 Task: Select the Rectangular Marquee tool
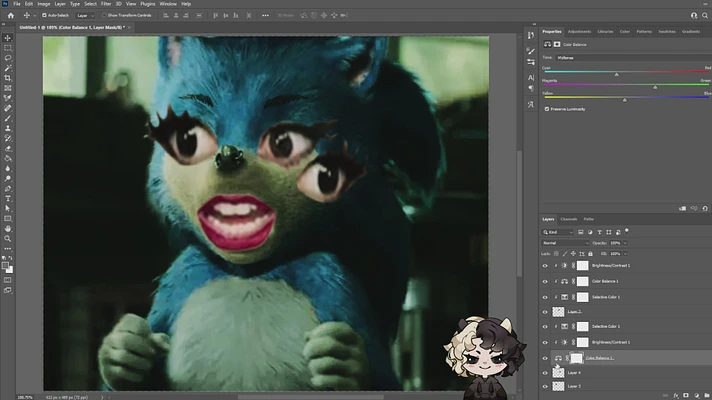click(x=8, y=48)
